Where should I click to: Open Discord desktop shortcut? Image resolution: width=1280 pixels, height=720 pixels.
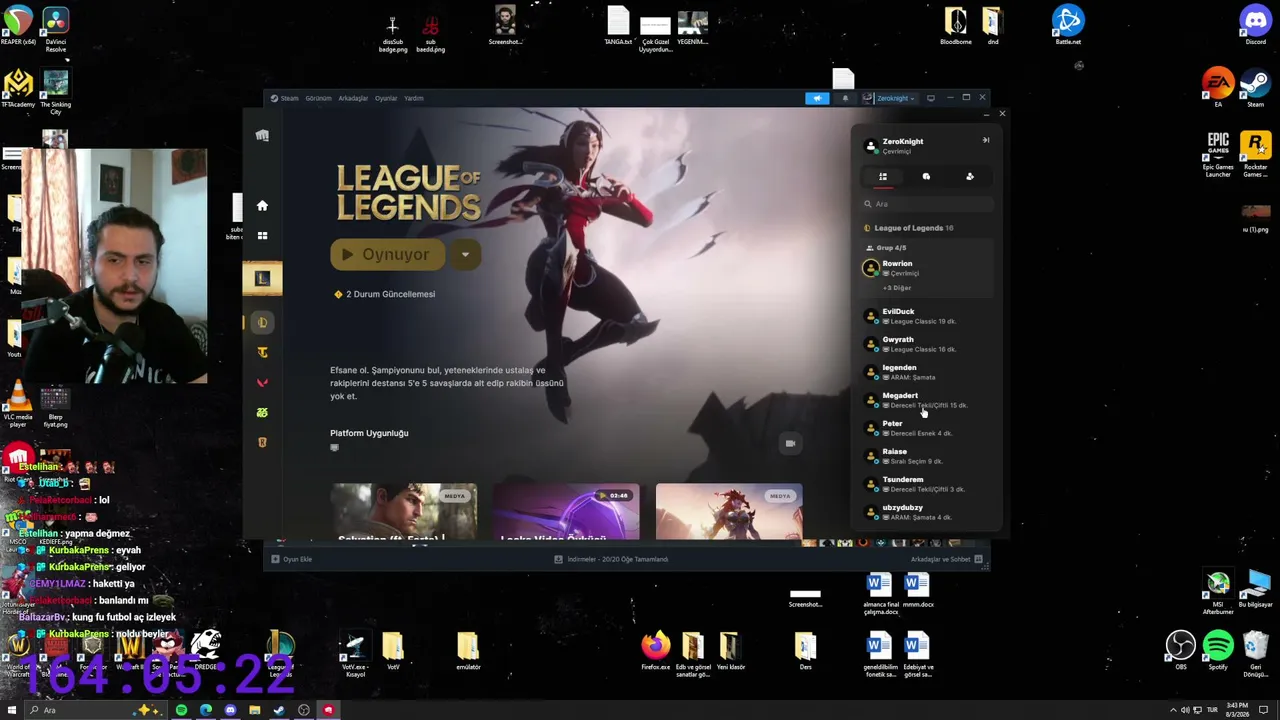point(1255,25)
